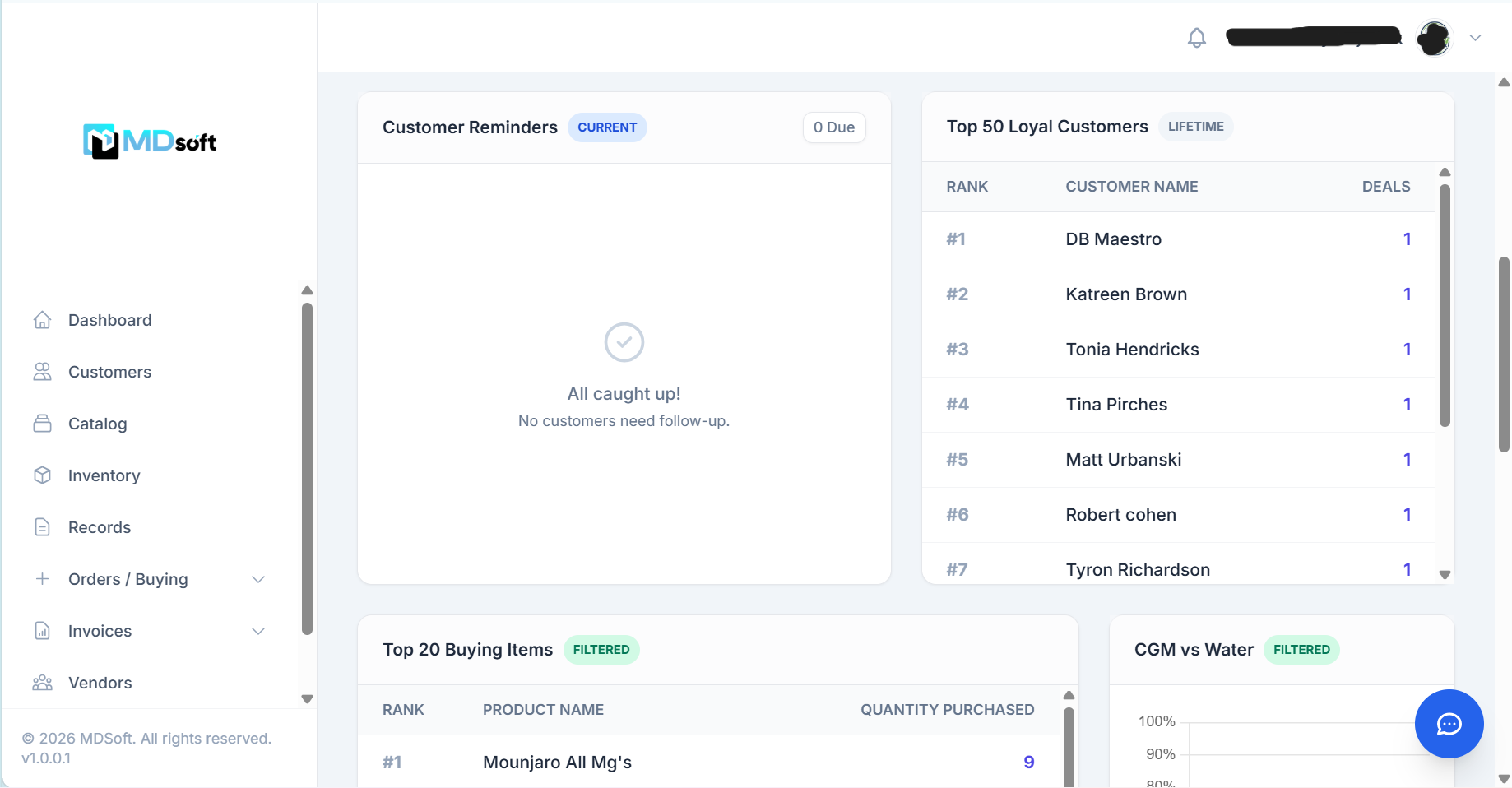Select customer Tina Pirches
Viewport: 1512px width, 788px height.
click(x=1116, y=405)
